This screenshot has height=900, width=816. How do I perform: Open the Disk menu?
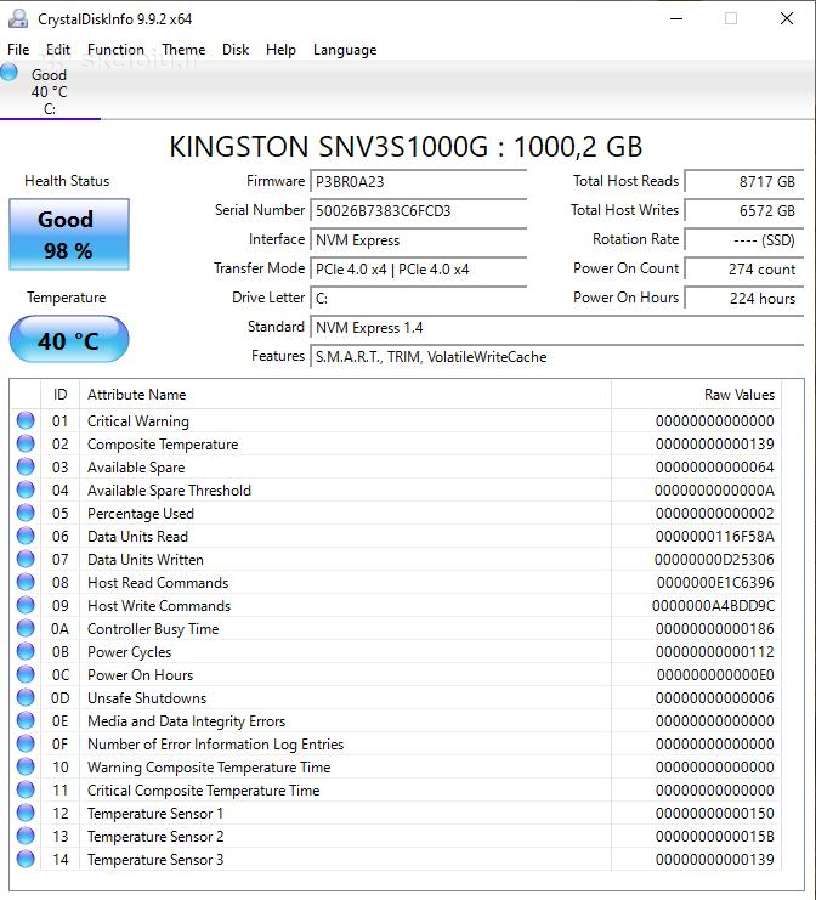(x=235, y=50)
